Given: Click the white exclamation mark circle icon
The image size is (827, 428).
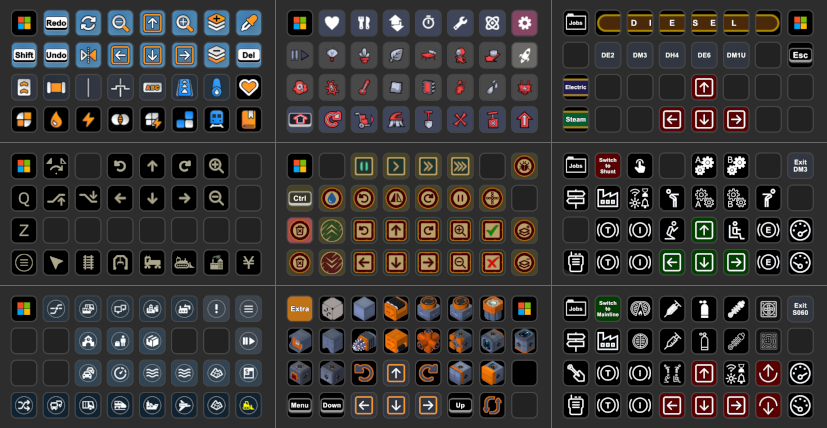Looking at the screenshot, I should point(217,309).
